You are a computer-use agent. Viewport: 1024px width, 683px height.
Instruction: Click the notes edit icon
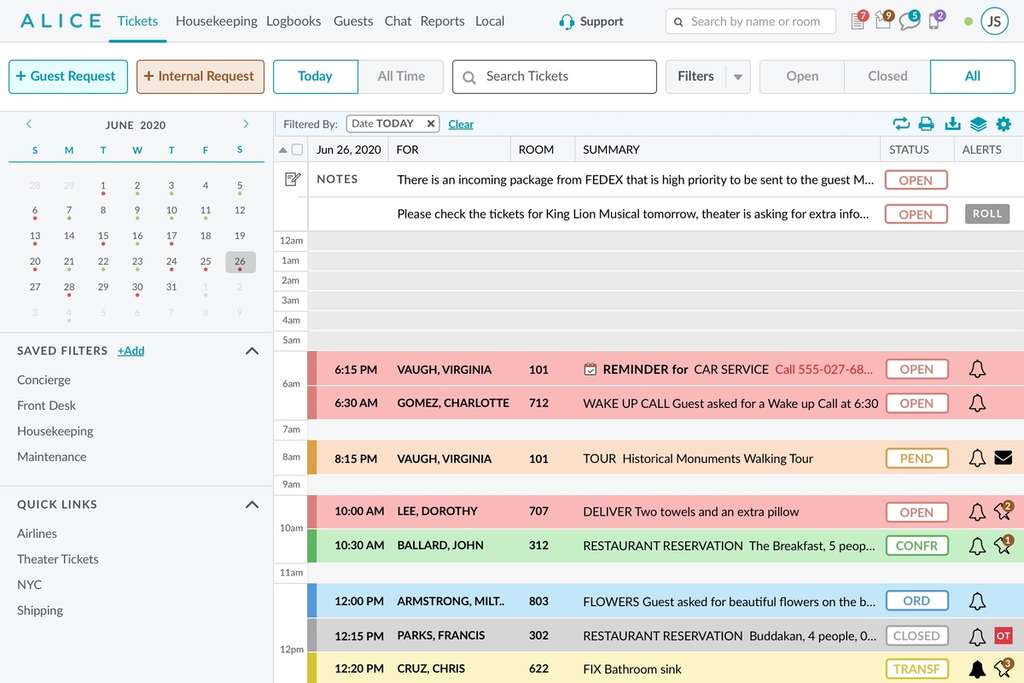point(292,179)
